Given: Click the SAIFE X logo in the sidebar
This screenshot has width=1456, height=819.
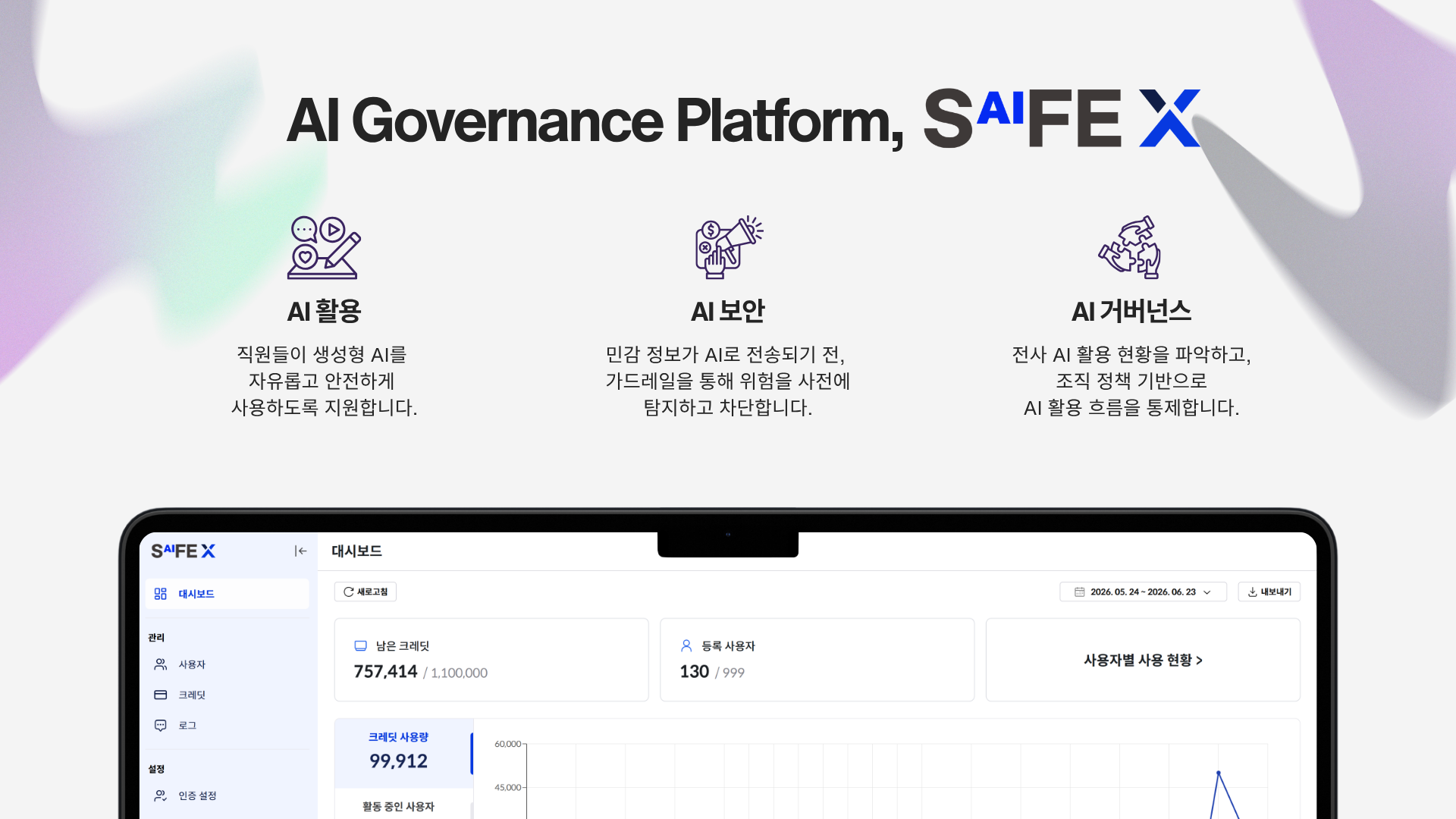Looking at the screenshot, I should [x=183, y=551].
